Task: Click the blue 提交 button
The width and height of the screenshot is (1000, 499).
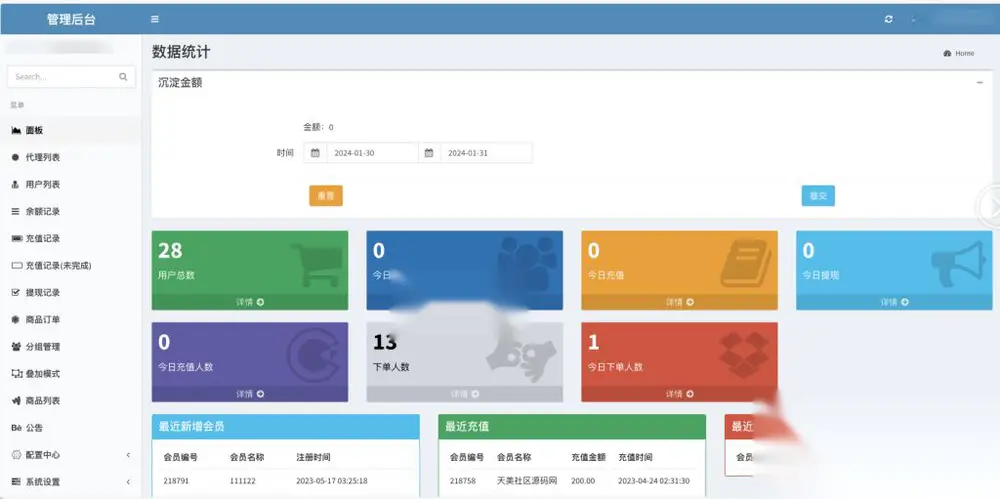Action: (818, 196)
